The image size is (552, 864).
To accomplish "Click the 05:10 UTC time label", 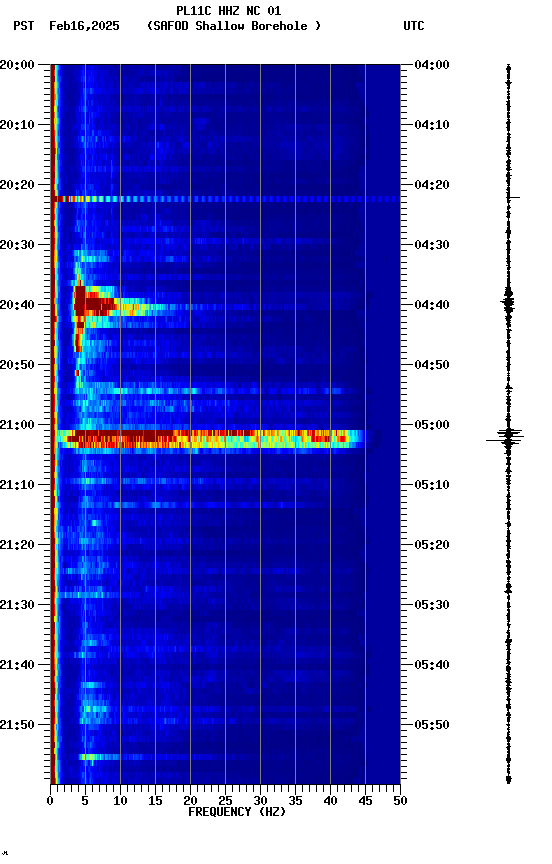I will point(432,485).
